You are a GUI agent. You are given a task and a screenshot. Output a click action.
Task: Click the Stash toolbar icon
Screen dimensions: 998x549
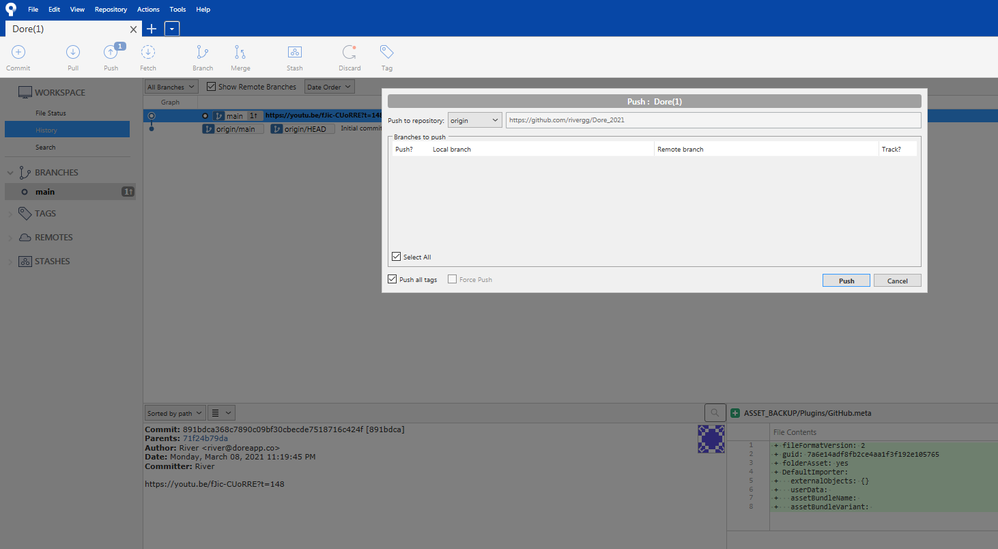(295, 52)
